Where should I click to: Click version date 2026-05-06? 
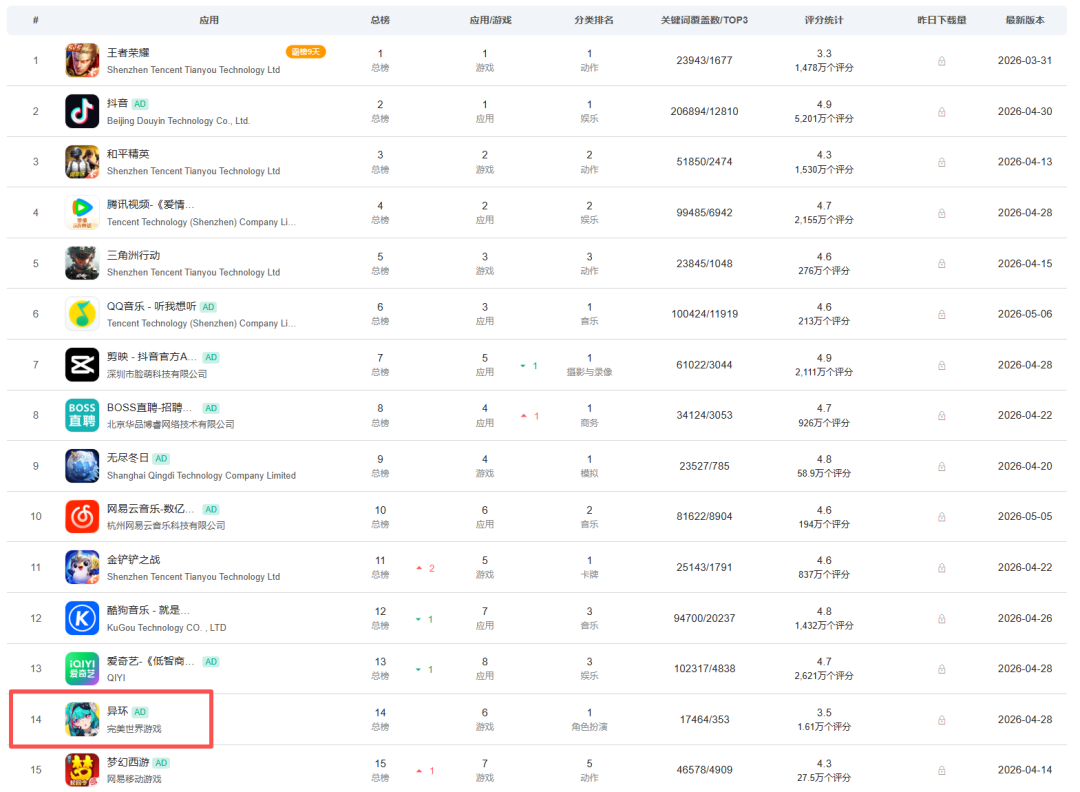pyautogui.click(x=1025, y=314)
